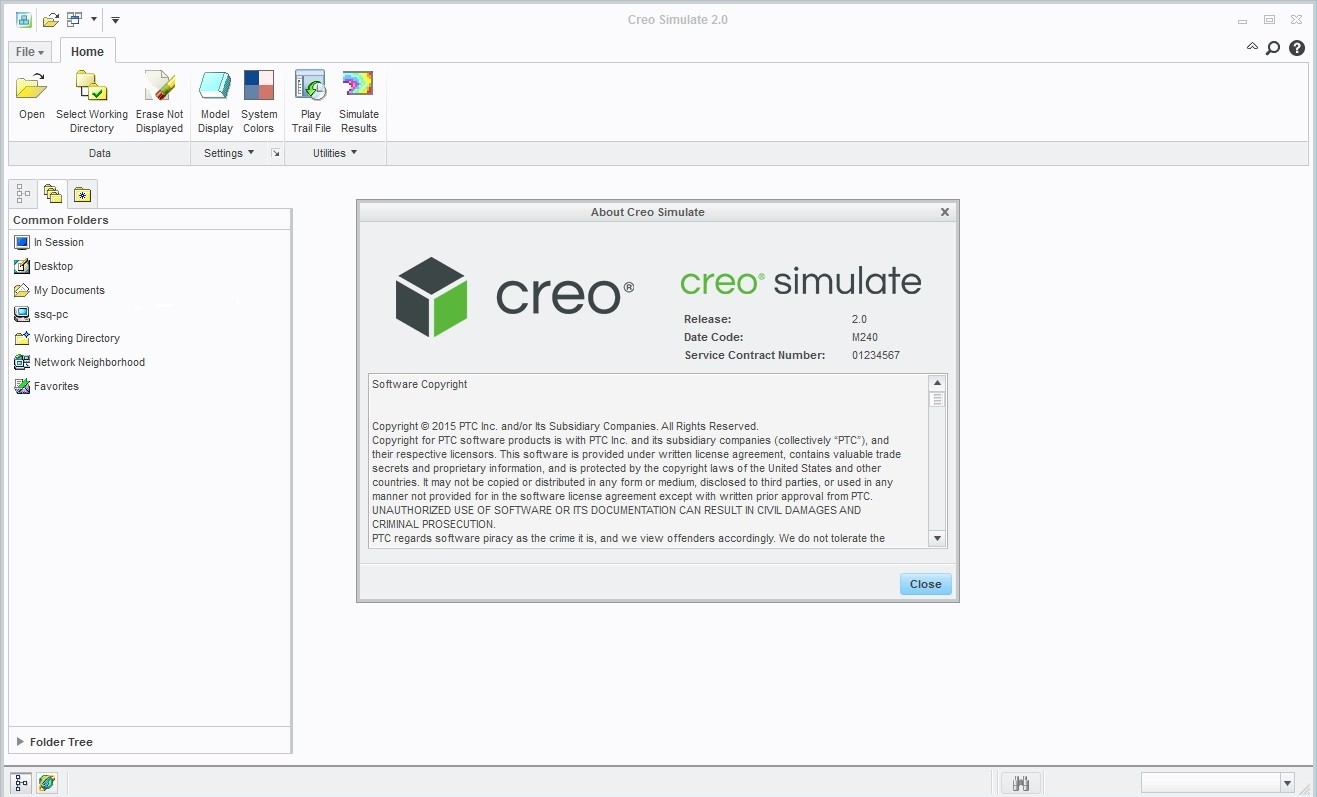The image size is (1317, 797).
Task: Click Play Trail File
Action: pos(311,102)
